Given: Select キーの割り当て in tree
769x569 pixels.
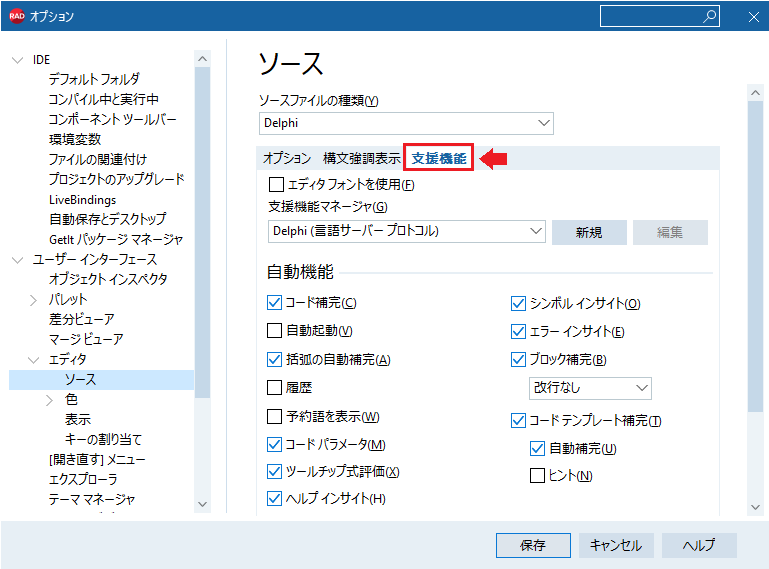Looking at the screenshot, I should (x=103, y=440).
